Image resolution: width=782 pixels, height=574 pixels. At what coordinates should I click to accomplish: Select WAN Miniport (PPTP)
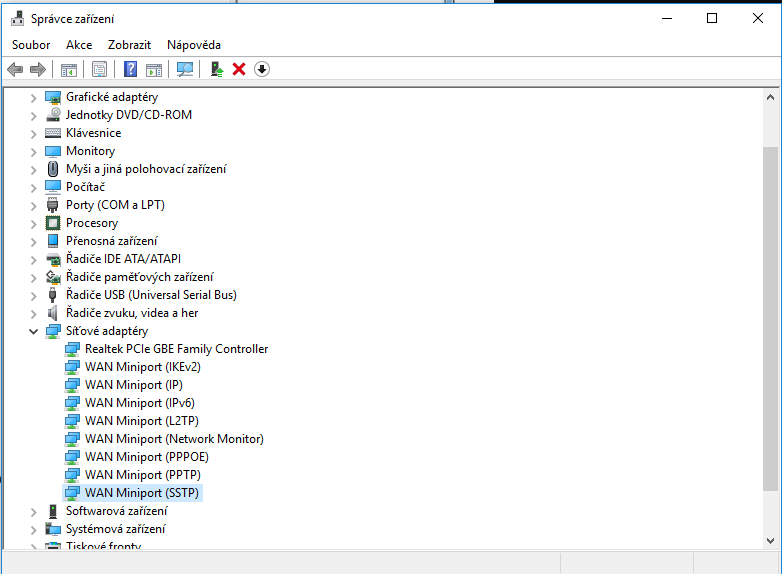143,475
